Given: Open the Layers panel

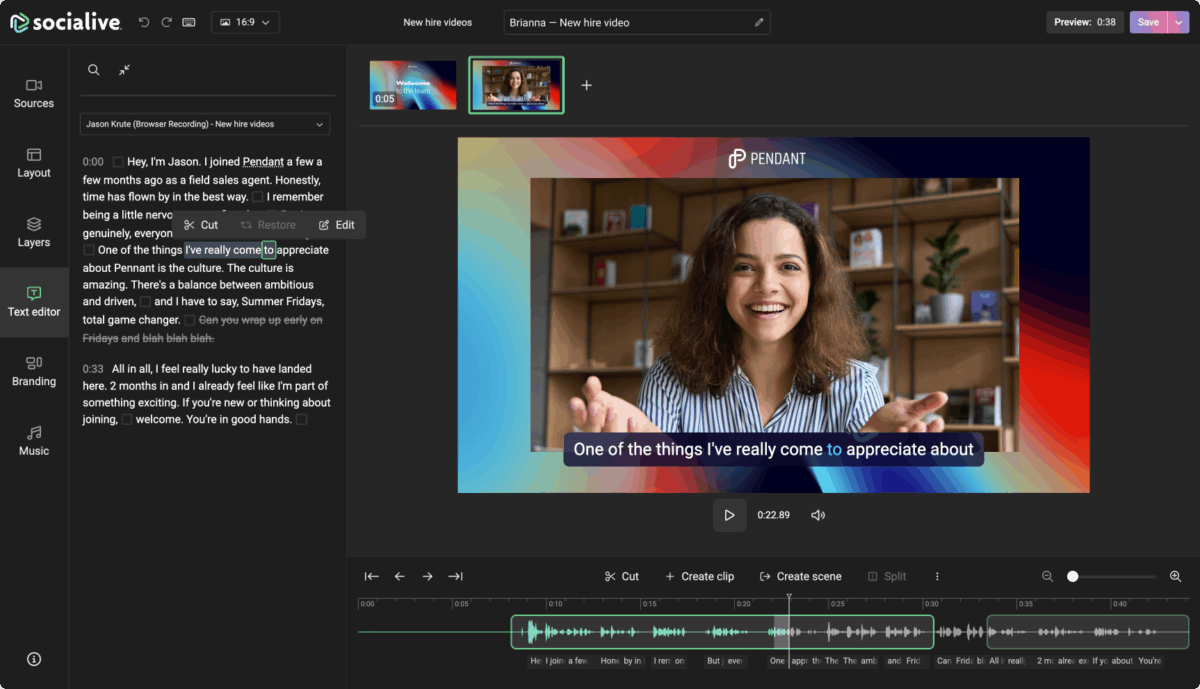Looking at the screenshot, I should click(x=34, y=232).
